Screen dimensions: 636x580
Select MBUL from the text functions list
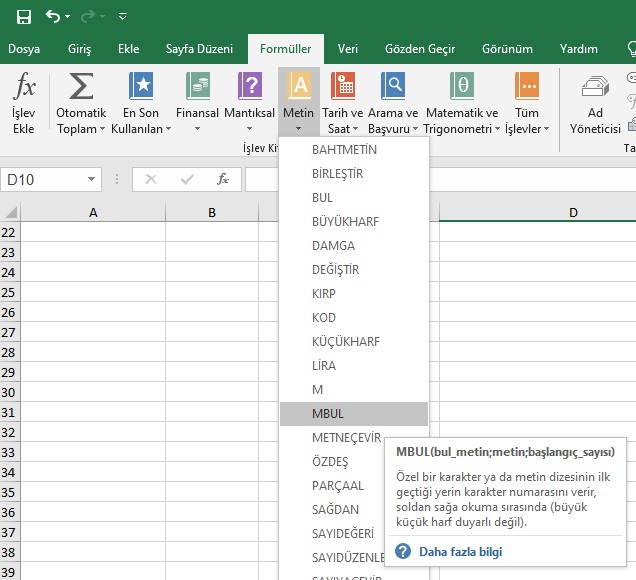pos(328,413)
